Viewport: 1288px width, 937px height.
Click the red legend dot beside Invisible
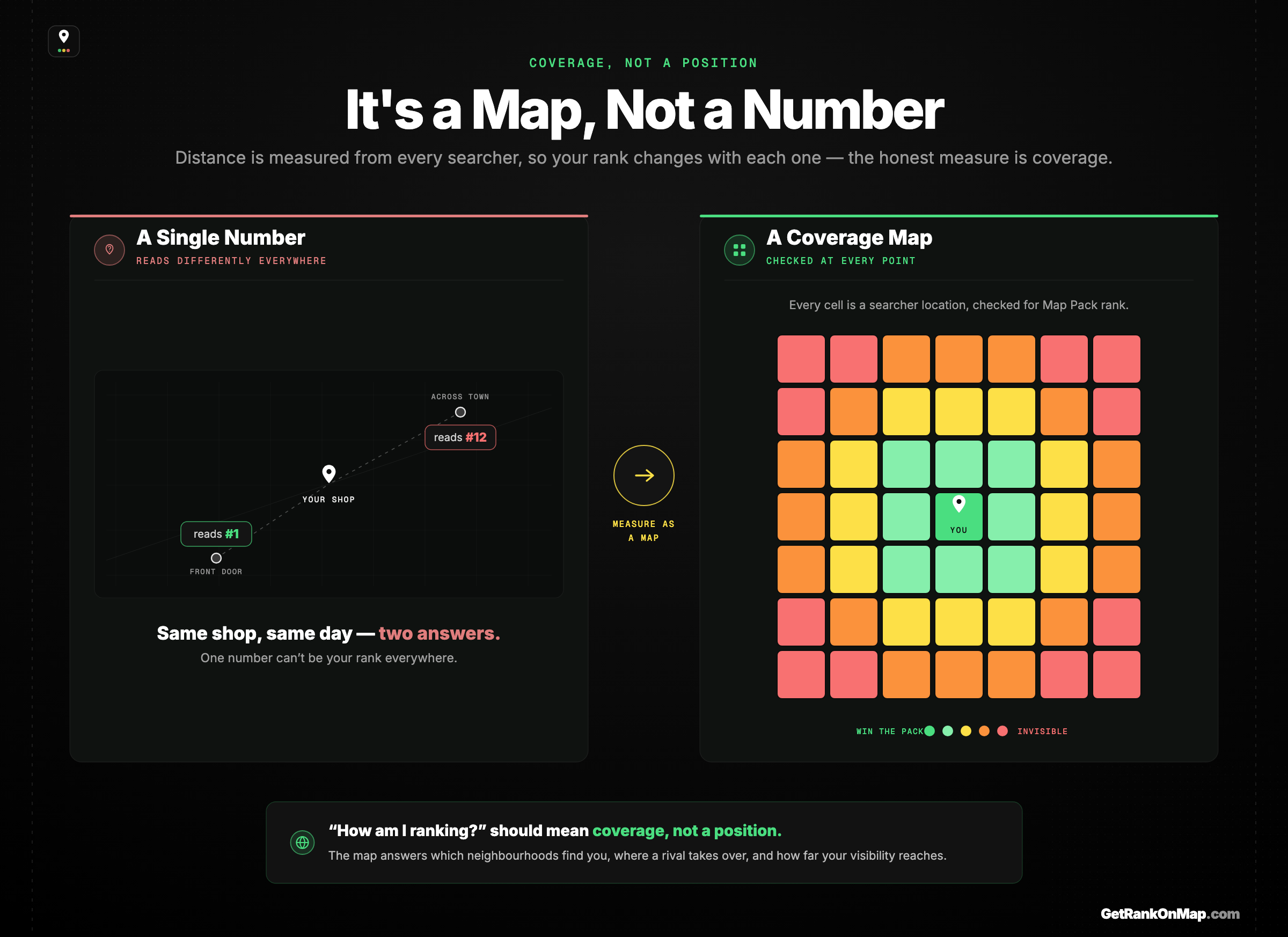(x=1002, y=731)
